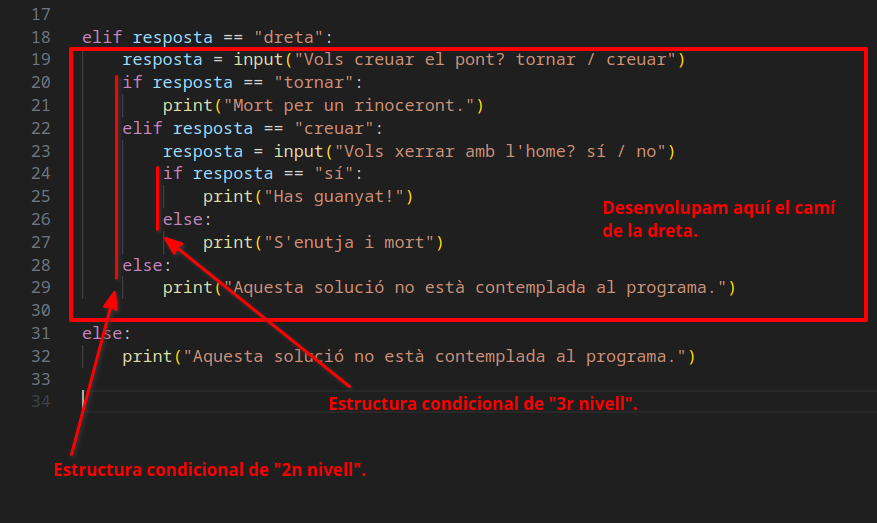Click the elif keyword on line 22
The width and height of the screenshot is (877, 523).
pyautogui.click(x=142, y=129)
